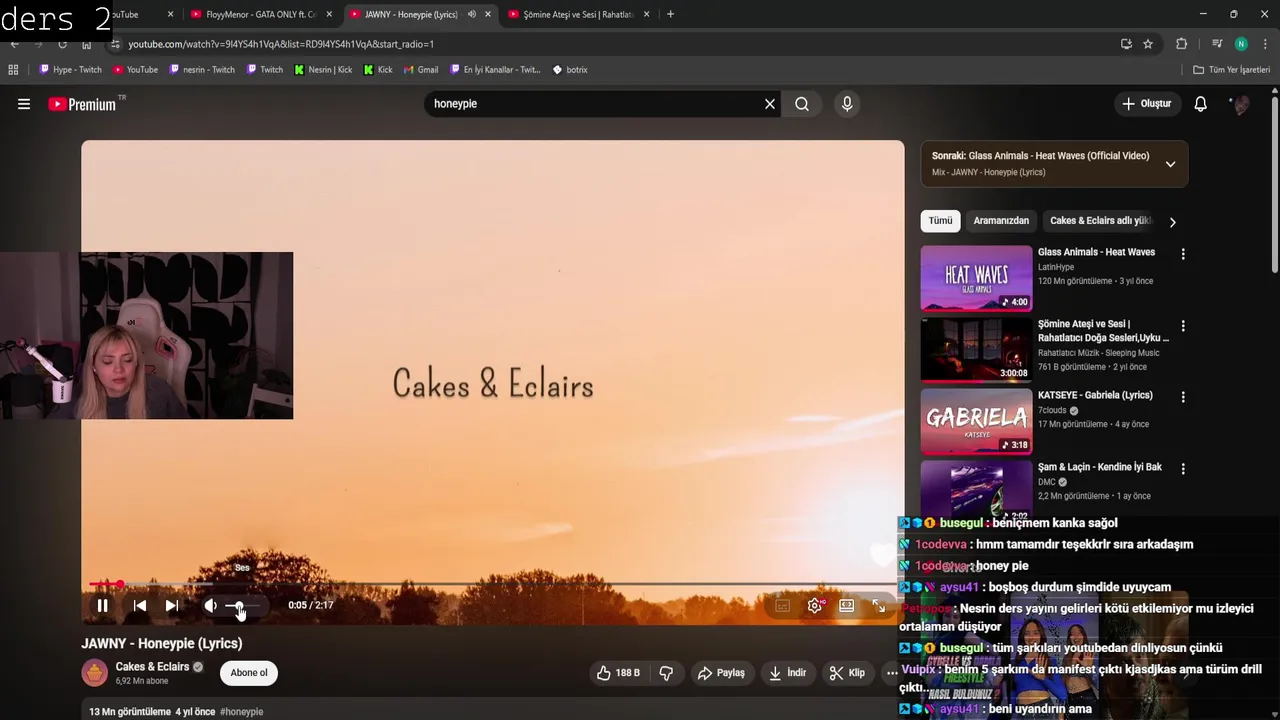The height and width of the screenshot is (720, 1280).
Task: Open botrix bookmark
Action: click(x=570, y=70)
